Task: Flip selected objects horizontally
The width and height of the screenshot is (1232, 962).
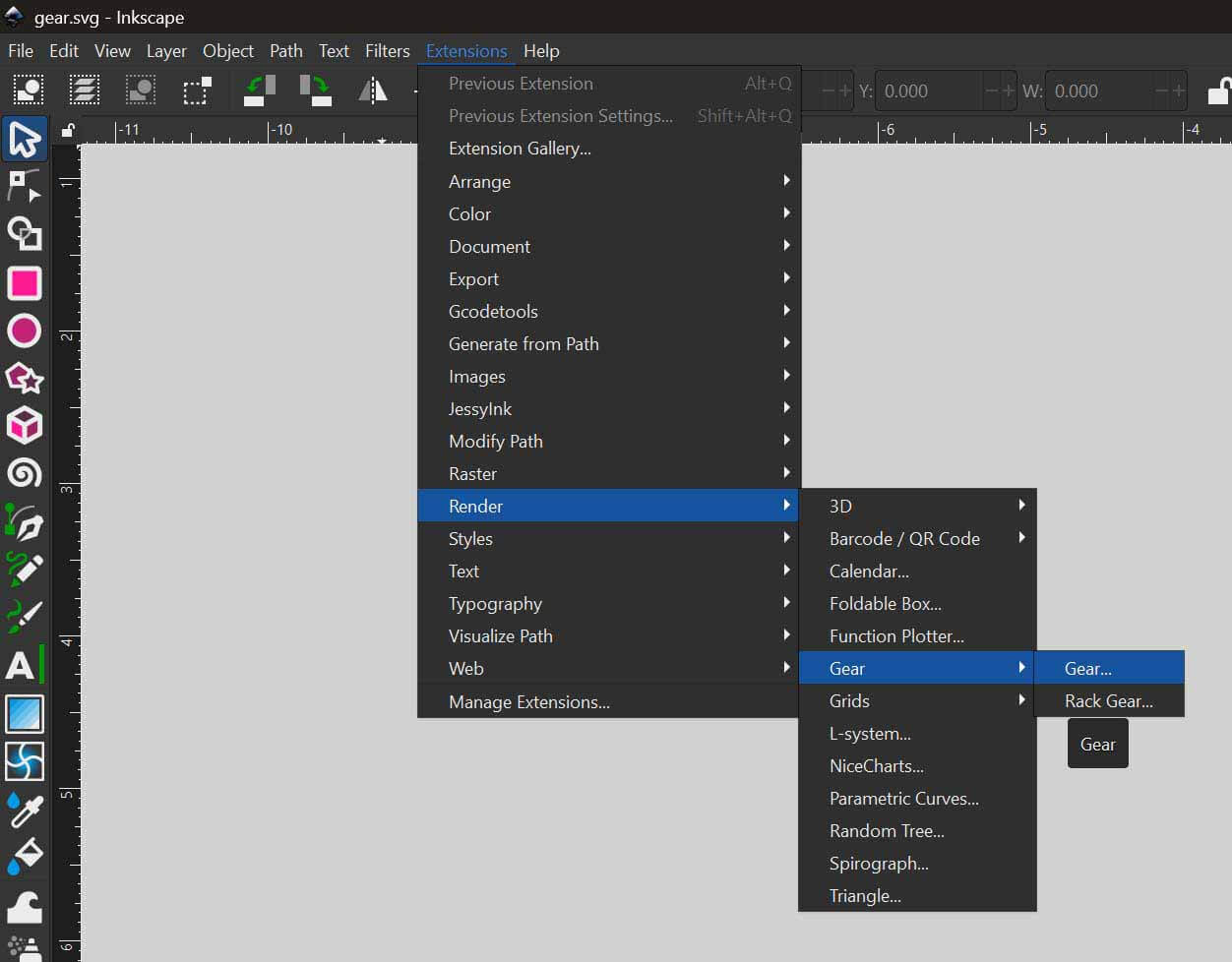Action: pos(372,90)
